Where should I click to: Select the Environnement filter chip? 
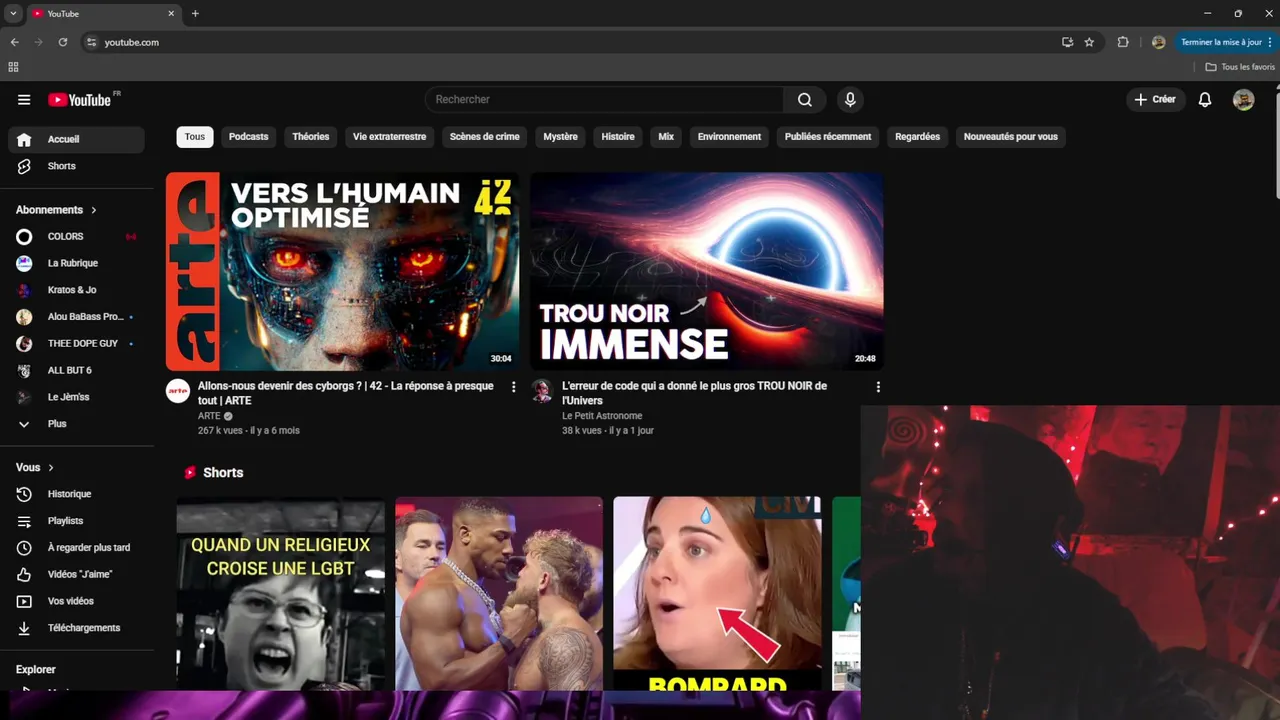pyautogui.click(x=729, y=137)
